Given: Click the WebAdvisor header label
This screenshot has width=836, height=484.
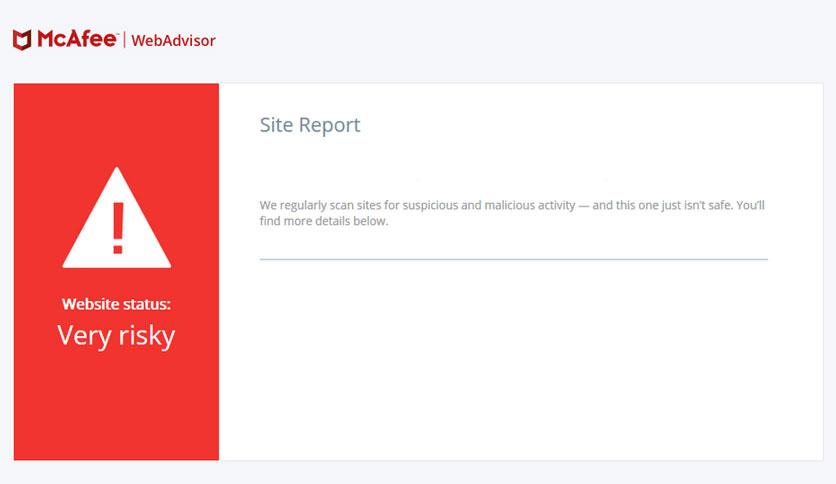Looking at the screenshot, I should tap(173, 41).
